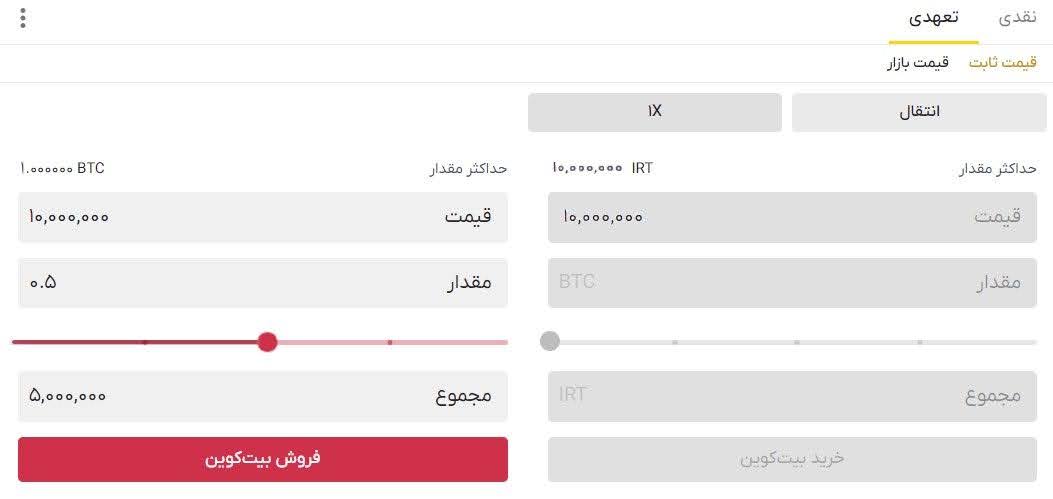Viewport: 1053px width, 499px height.
Task: Click the buy IRT total field
Action: click(792, 396)
